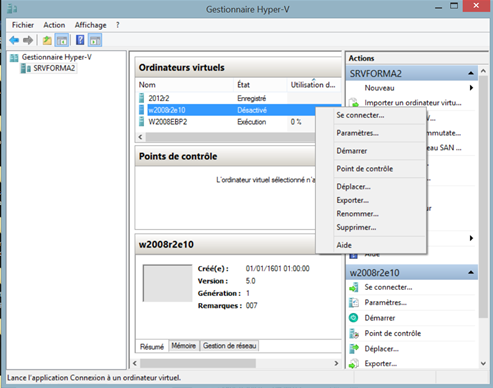Image resolution: width=493 pixels, height=388 pixels.
Task: Open the blue Help toolbar icon
Action: pos(80,40)
